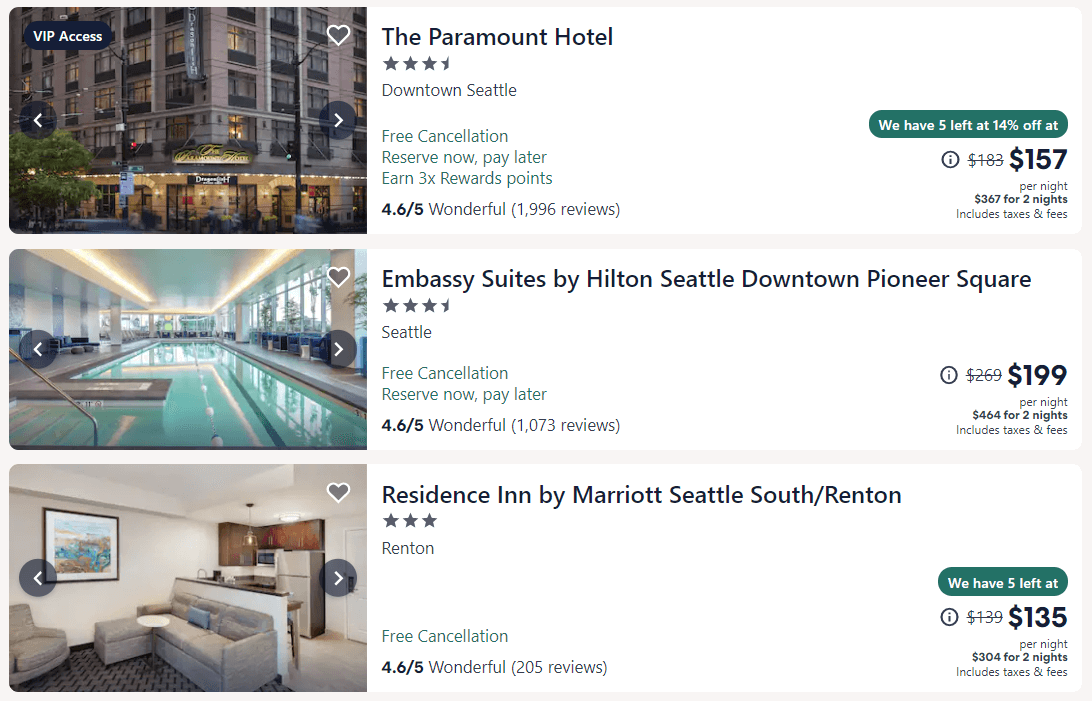The width and height of the screenshot is (1092, 701).
Task: Click We have 5 left badge on Residence Inn
Action: [x=1002, y=581]
